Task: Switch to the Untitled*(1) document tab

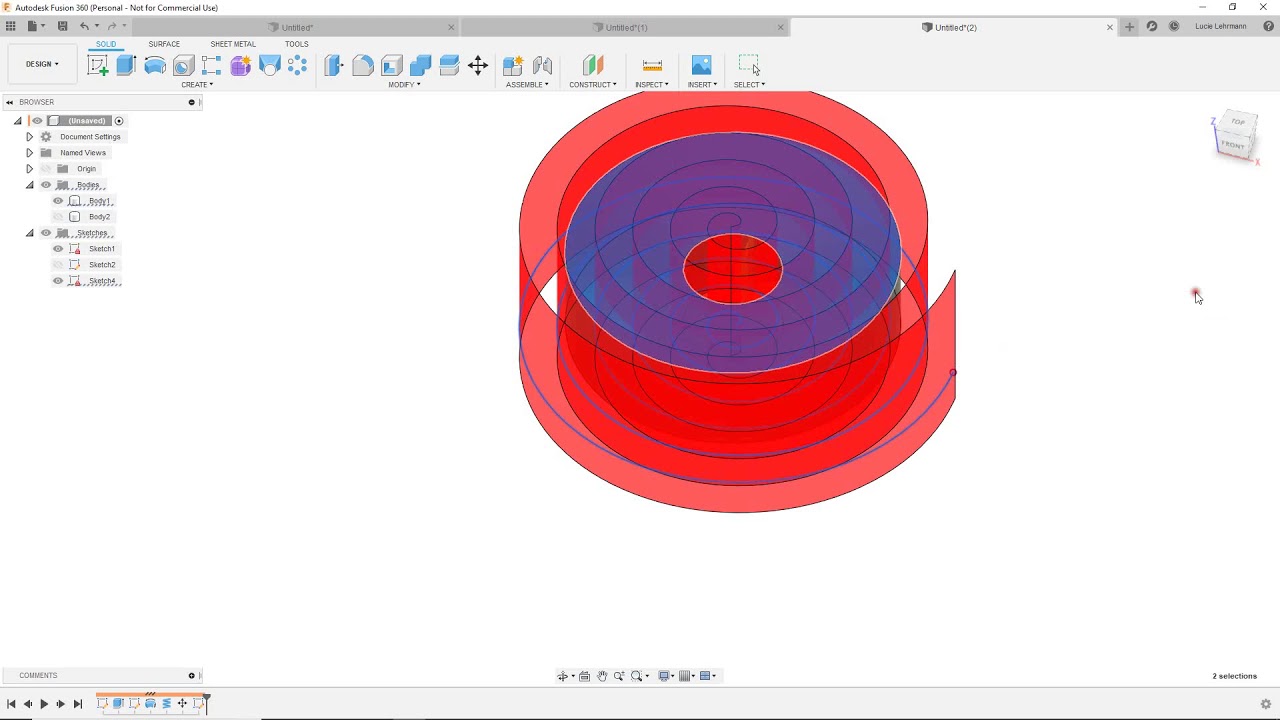Action: click(x=626, y=27)
